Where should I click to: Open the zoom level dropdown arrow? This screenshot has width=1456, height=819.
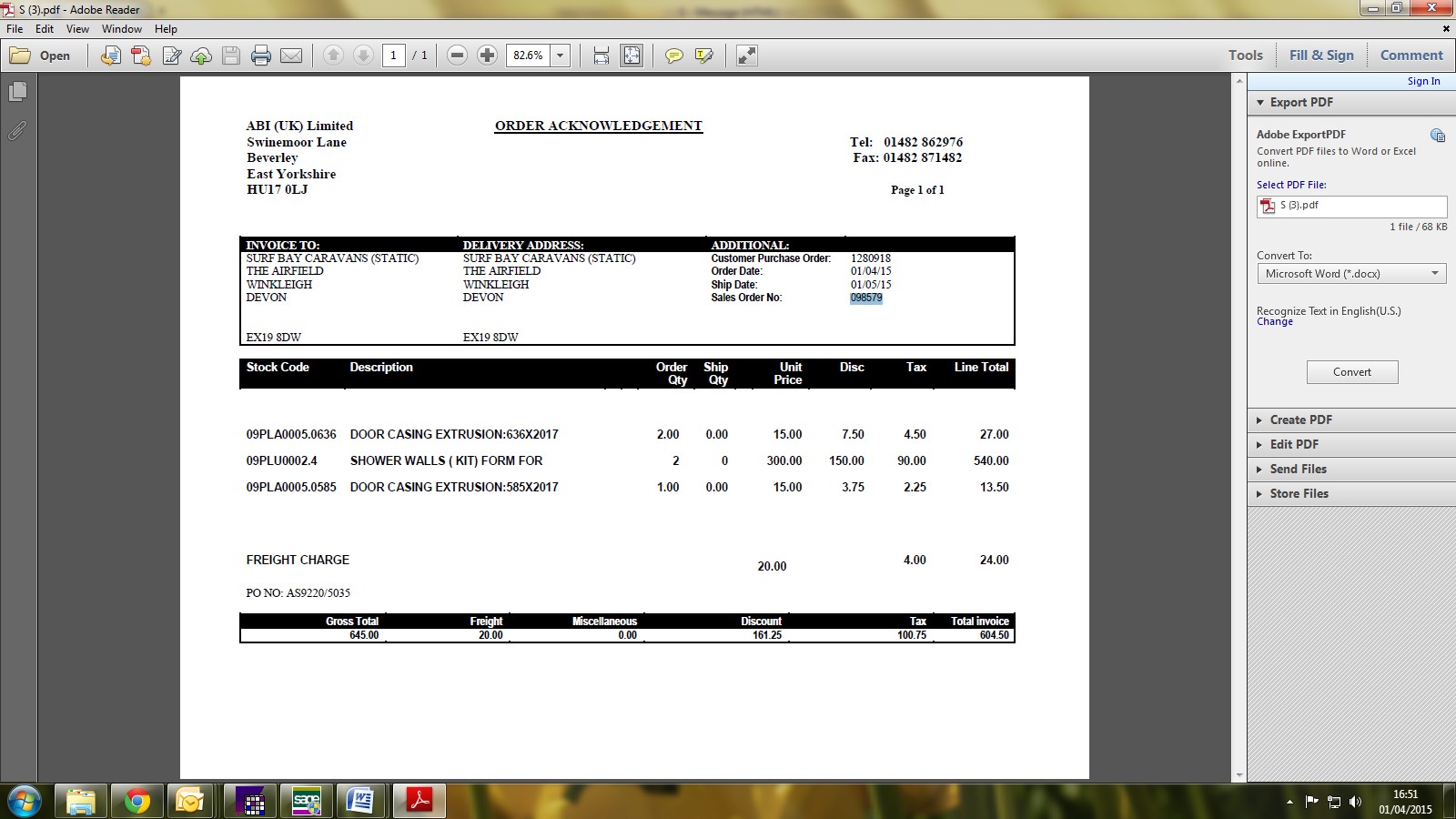click(561, 56)
